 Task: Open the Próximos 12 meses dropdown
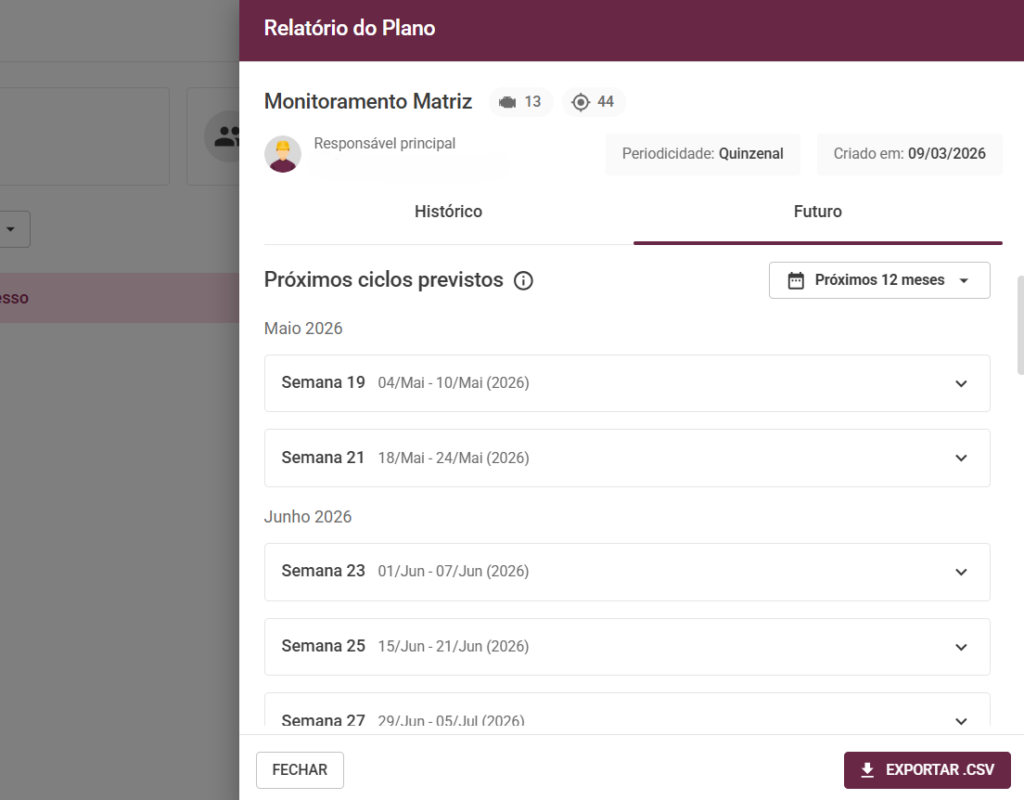(x=879, y=281)
